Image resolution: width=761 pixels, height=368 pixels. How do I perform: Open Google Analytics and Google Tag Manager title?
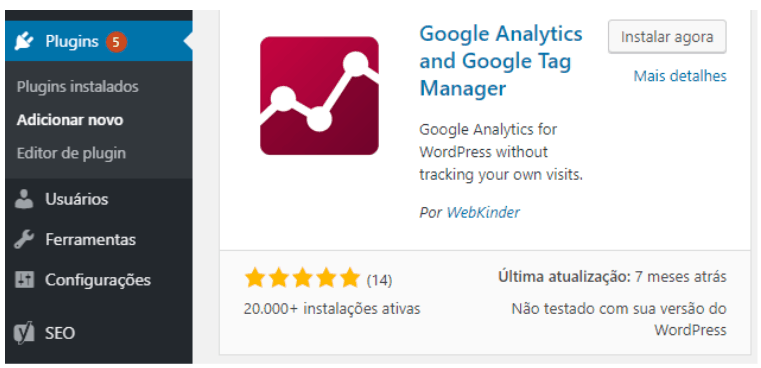[501, 61]
